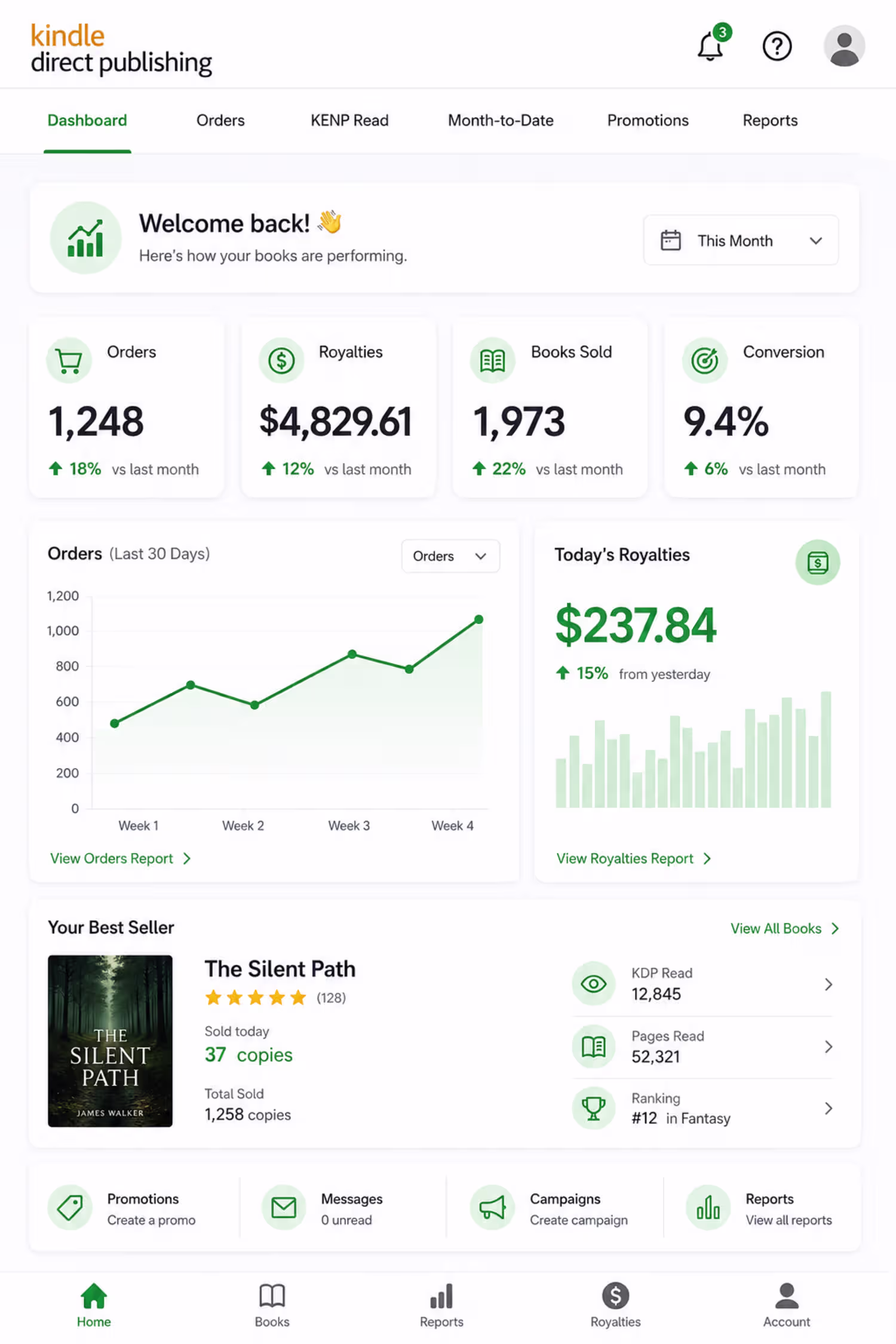896x1344 pixels.
Task: Click the (128) review count
Action: point(331,998)
